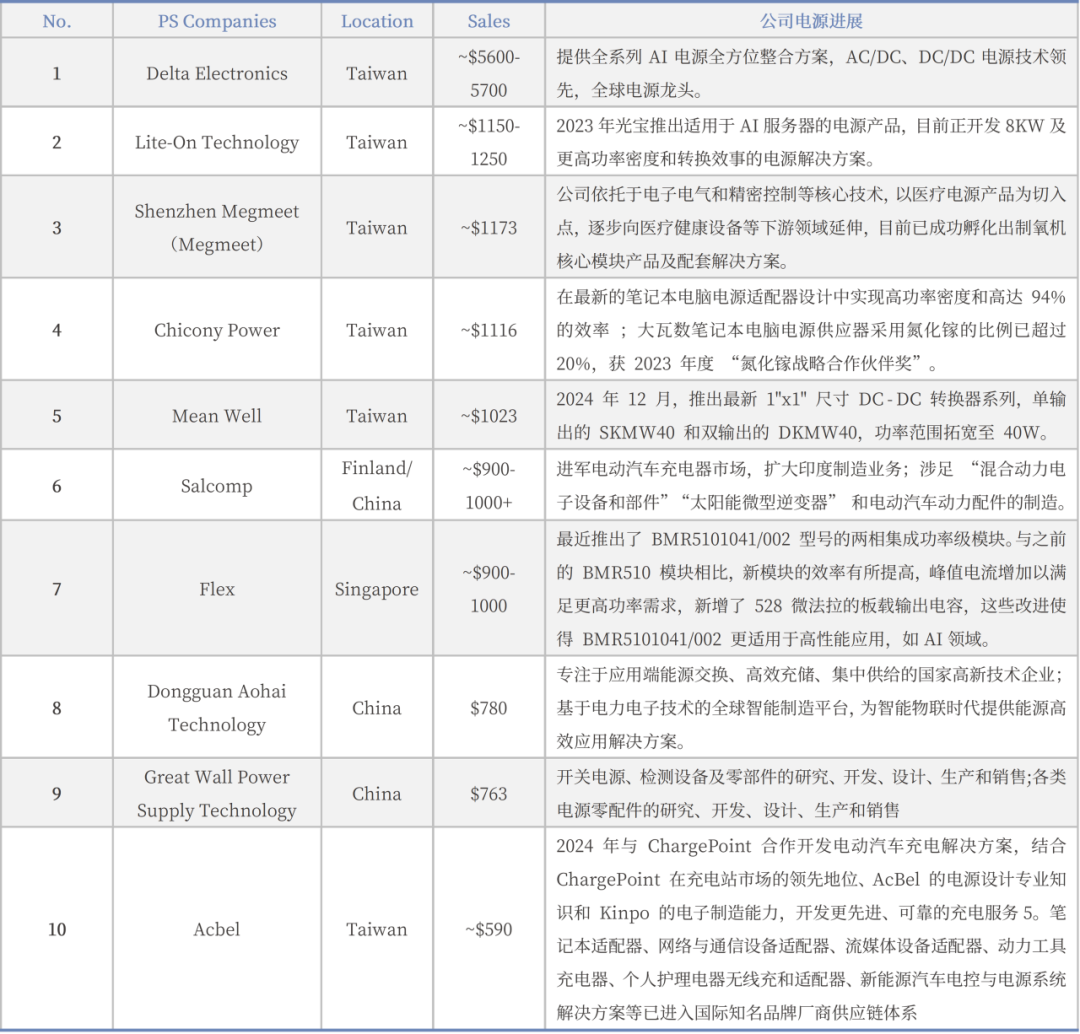Click Great Wall description starting '开关电源、检测设备'
This screenshot has width=1080, height=1034.
[x=811, y=794]
